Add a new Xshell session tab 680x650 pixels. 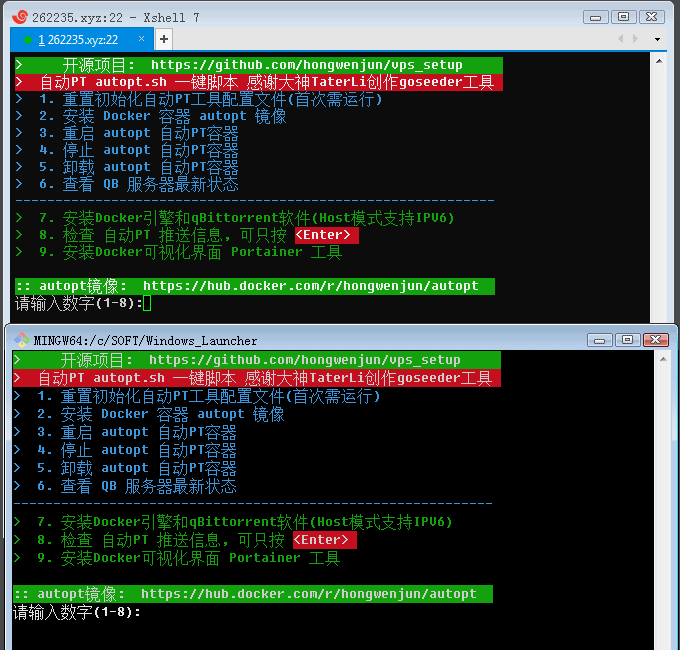point(164,39)
